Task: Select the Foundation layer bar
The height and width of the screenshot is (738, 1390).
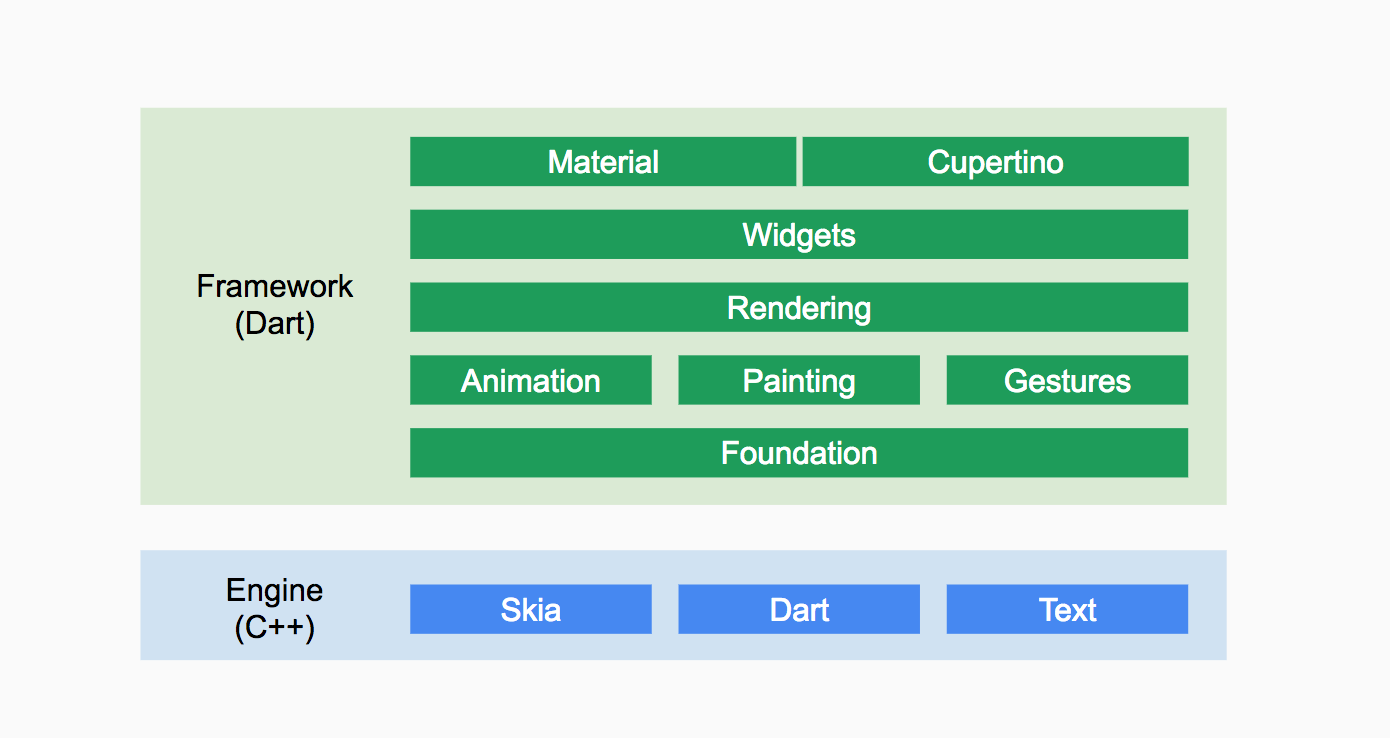Action: 799,453
